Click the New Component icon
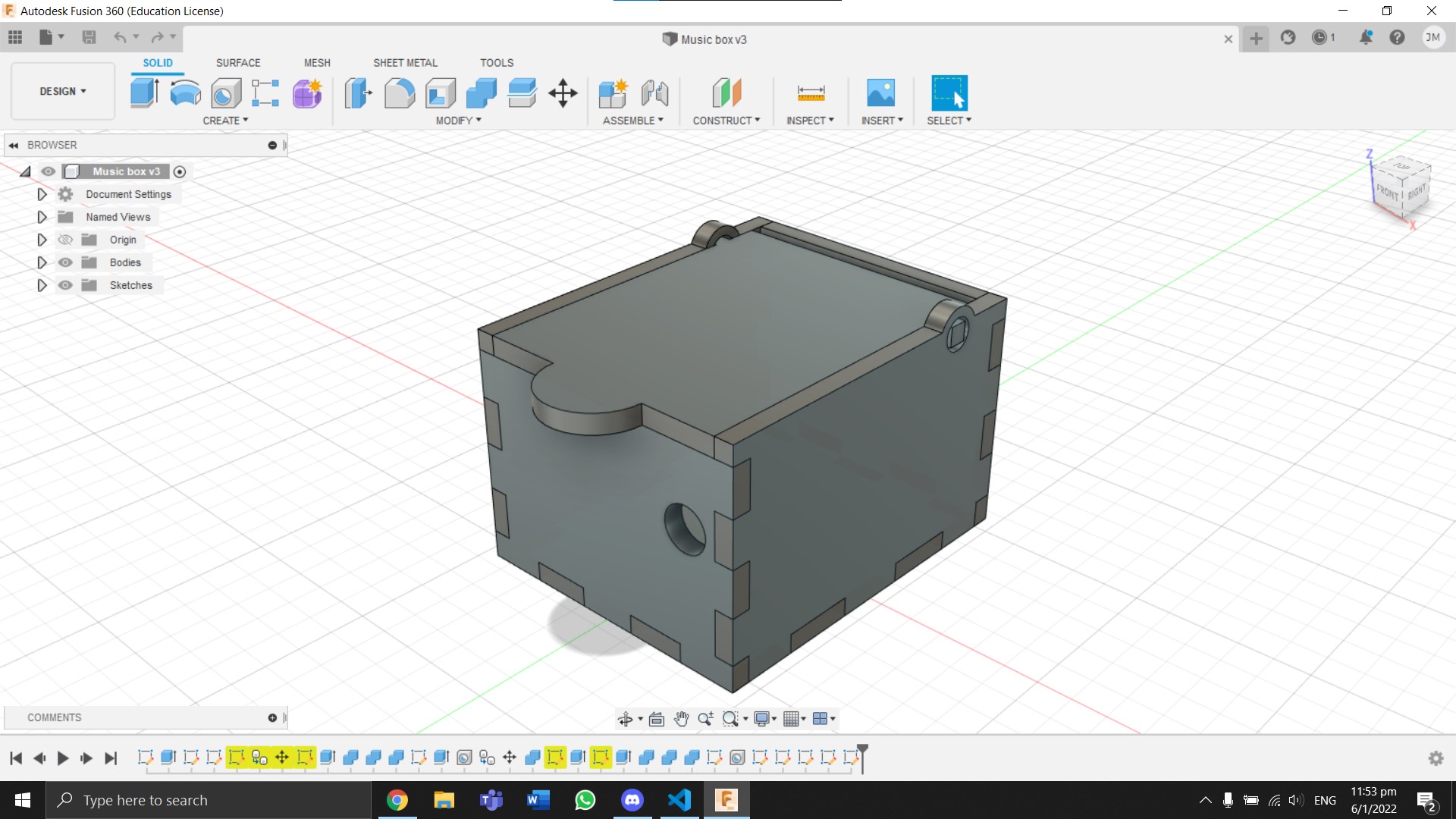Viewport: 1456px width, 819px height. pos(613,93)
